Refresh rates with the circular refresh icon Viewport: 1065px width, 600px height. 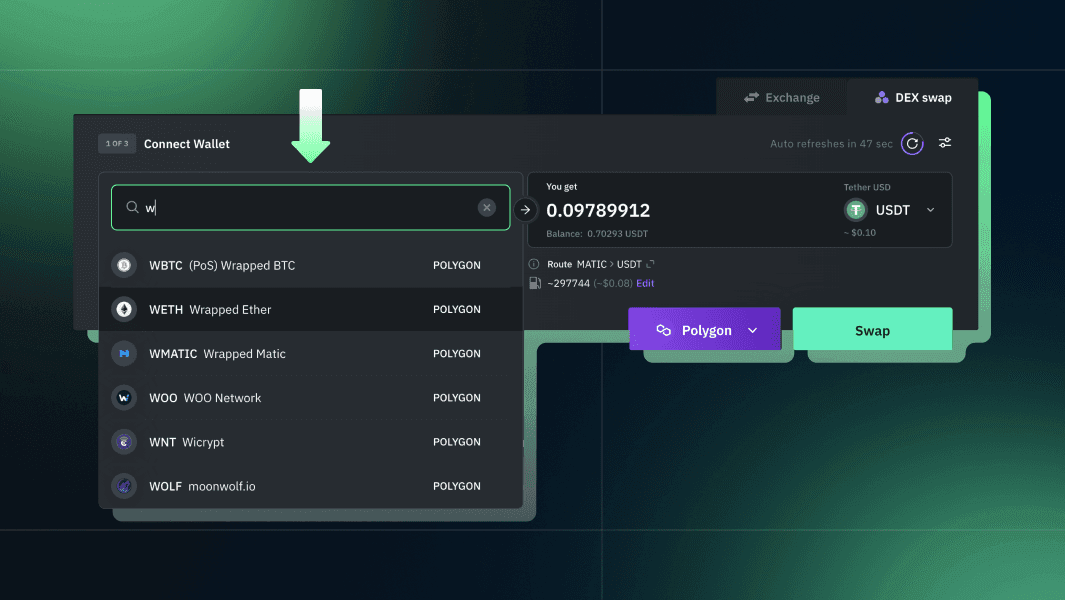[x=911, y=143]
